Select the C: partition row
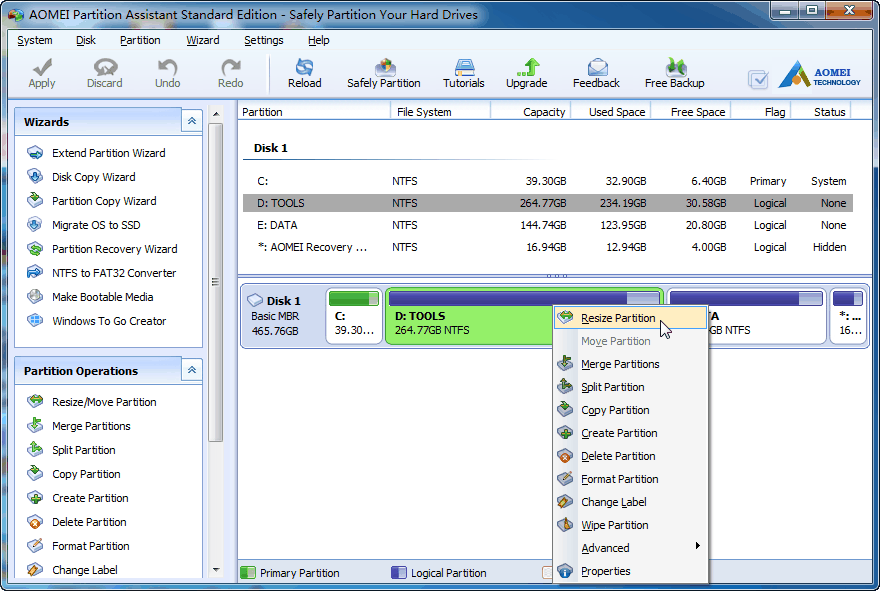Image resolution: width=880 pixels, height=591 pixels. tap(548, 181)
